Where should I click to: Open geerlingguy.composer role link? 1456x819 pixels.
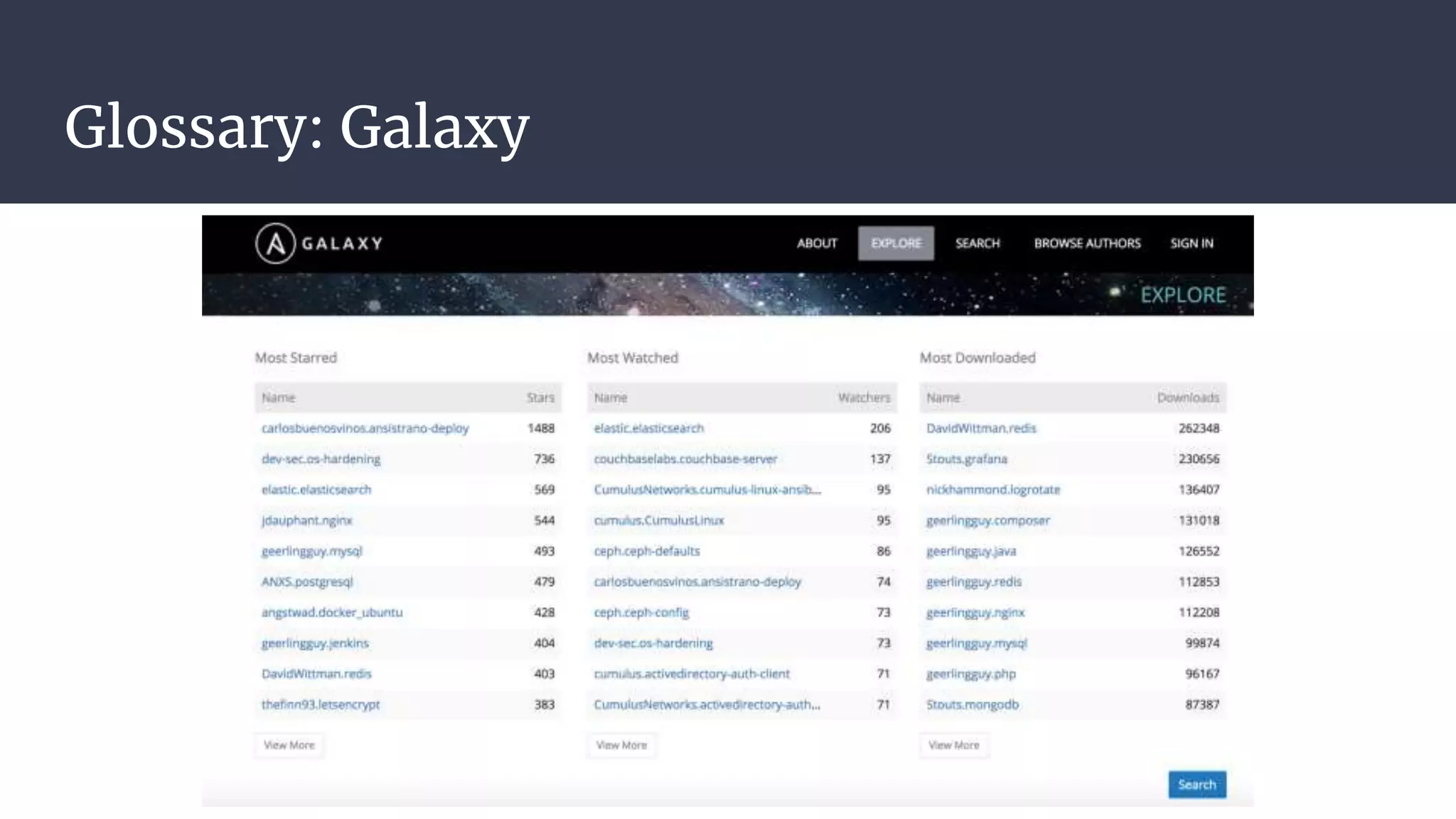click(x=987, y=520)
